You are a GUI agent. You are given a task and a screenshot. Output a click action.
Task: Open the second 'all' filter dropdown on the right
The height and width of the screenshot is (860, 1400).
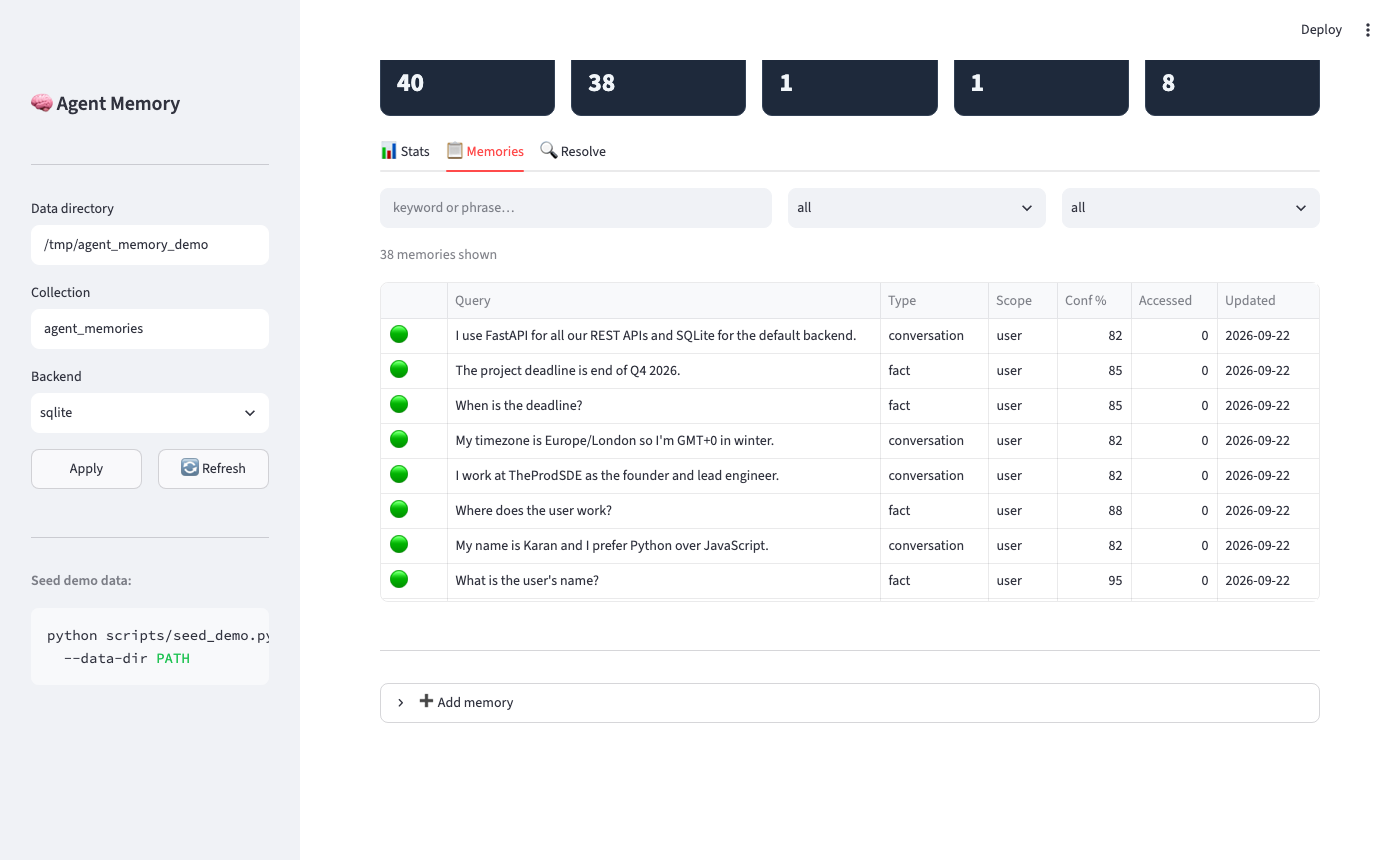(x=1190, y=208)
